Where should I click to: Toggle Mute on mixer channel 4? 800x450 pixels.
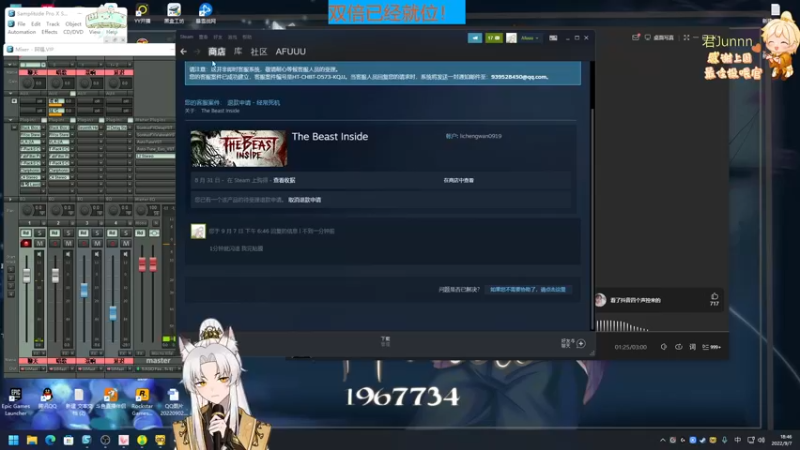point(126,243)
